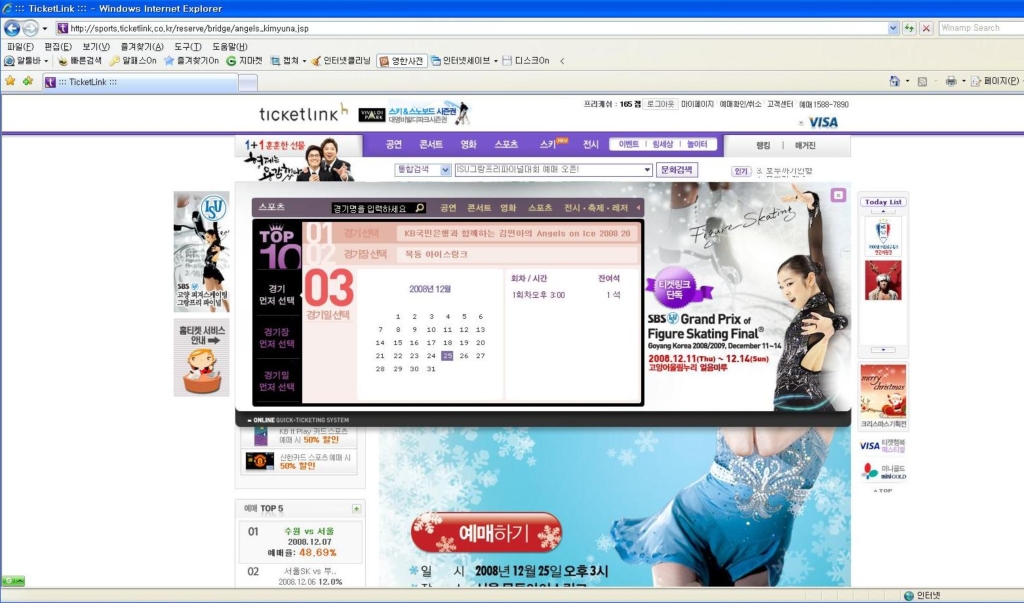Click the Favorites Center star icon
The image size is (1024, 603).
tap(10, 81)
